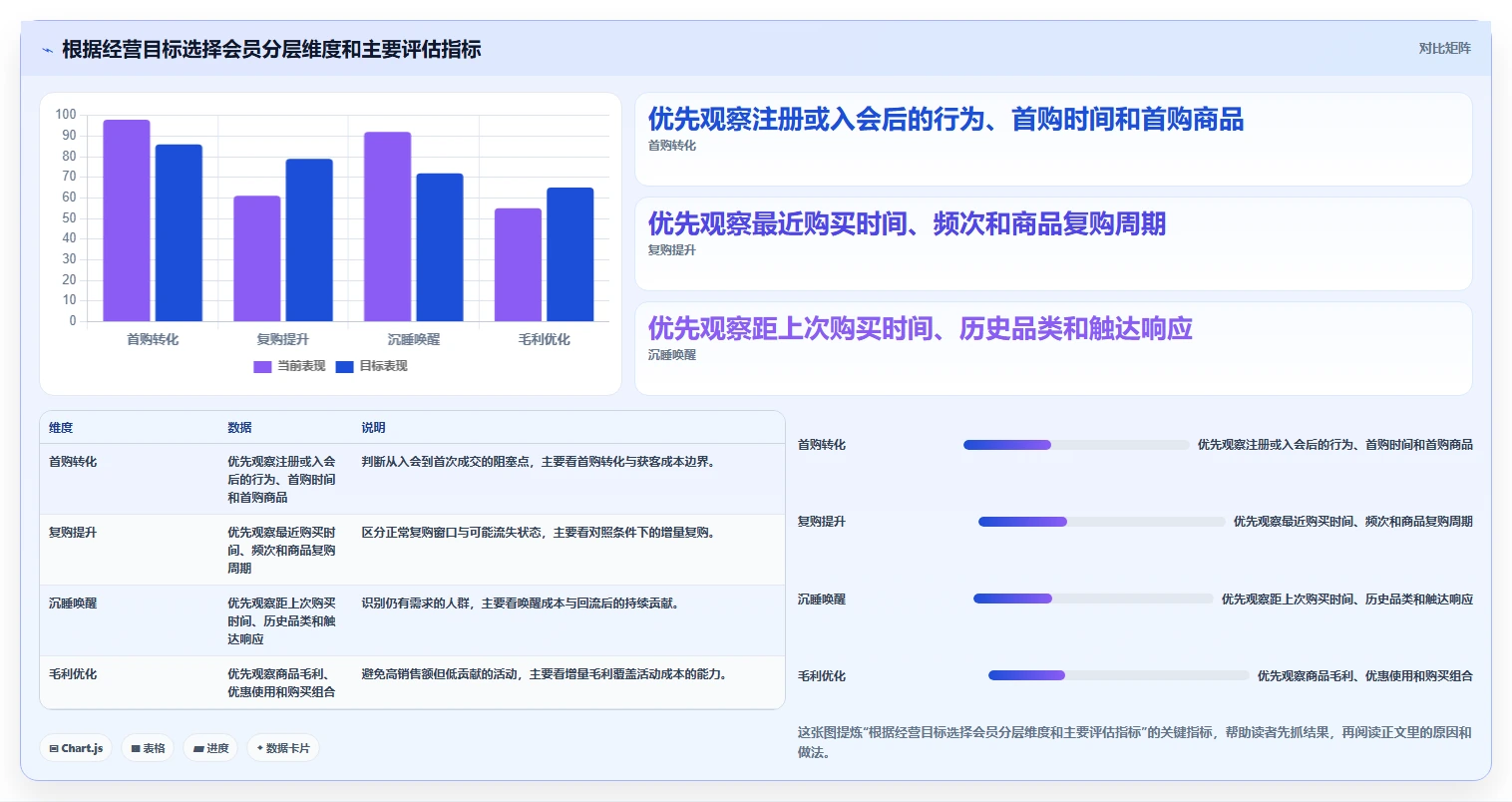Image resolution: width=1512 pixels, height=802 pixels.
Task: Click the 毛利优化 progress bar
Action: (x=1118, y=675)
